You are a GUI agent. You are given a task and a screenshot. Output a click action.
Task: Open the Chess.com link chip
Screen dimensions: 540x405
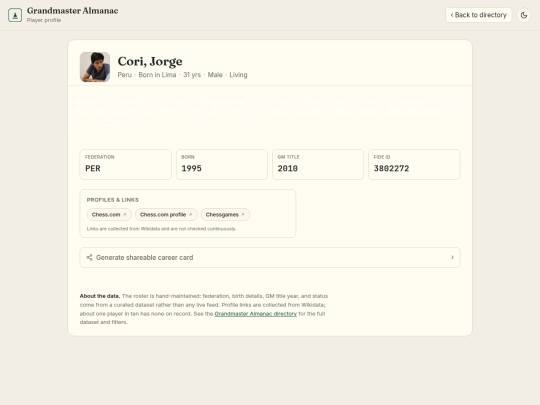109,215
